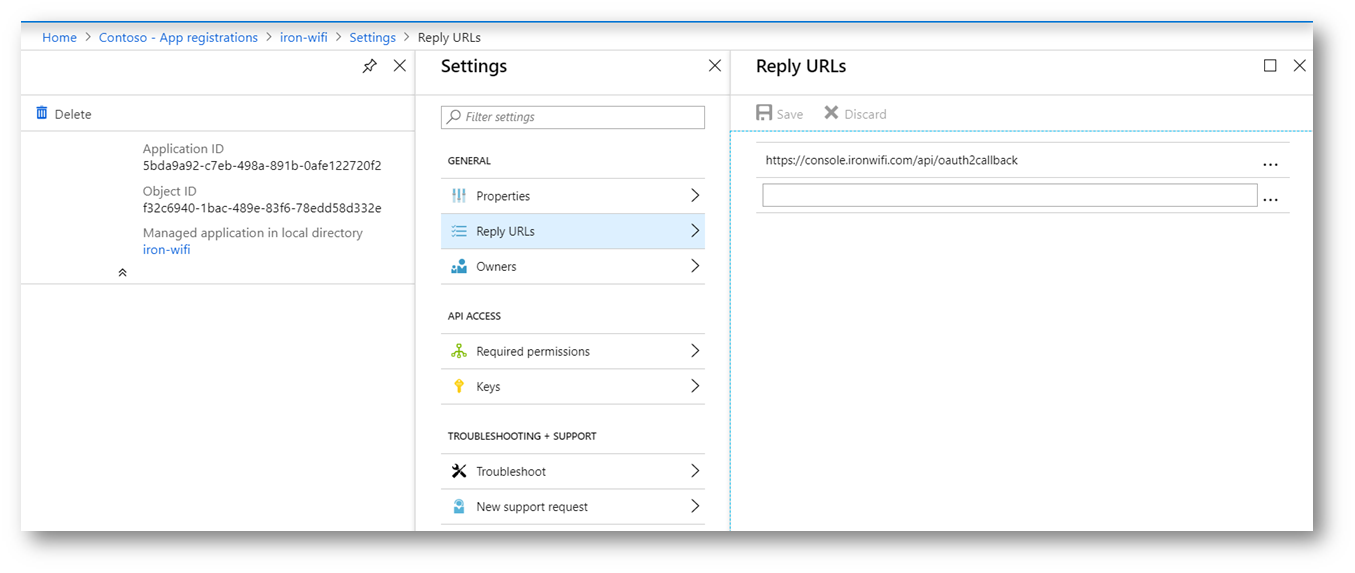Click the Owners people icon
This screenshot has width=1355, height=573.
click(459, 266)
